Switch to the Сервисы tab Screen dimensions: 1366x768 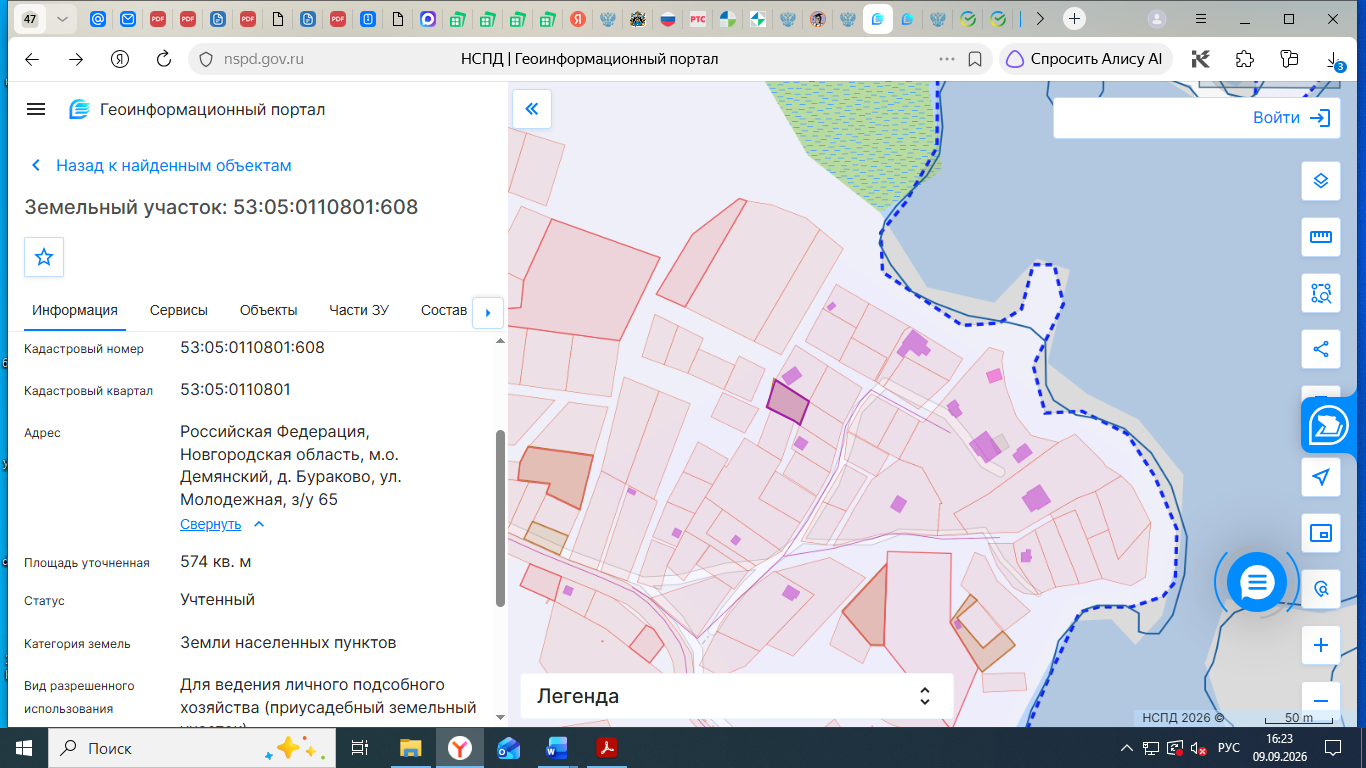179,310
